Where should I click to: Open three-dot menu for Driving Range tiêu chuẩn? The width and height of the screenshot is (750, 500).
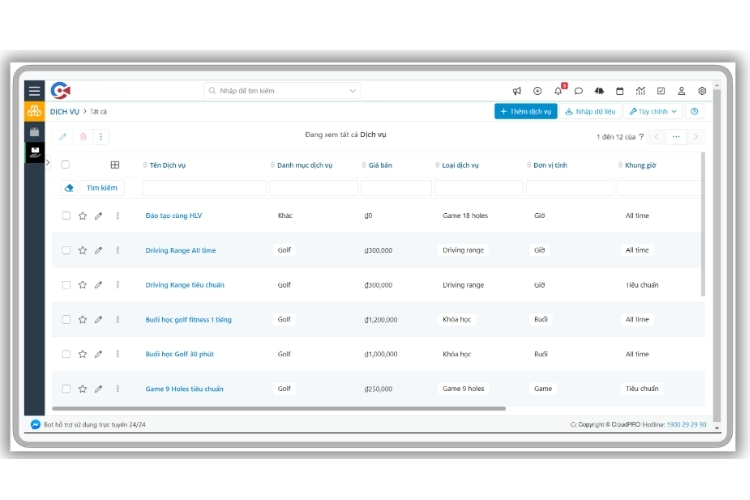(117, 285)
